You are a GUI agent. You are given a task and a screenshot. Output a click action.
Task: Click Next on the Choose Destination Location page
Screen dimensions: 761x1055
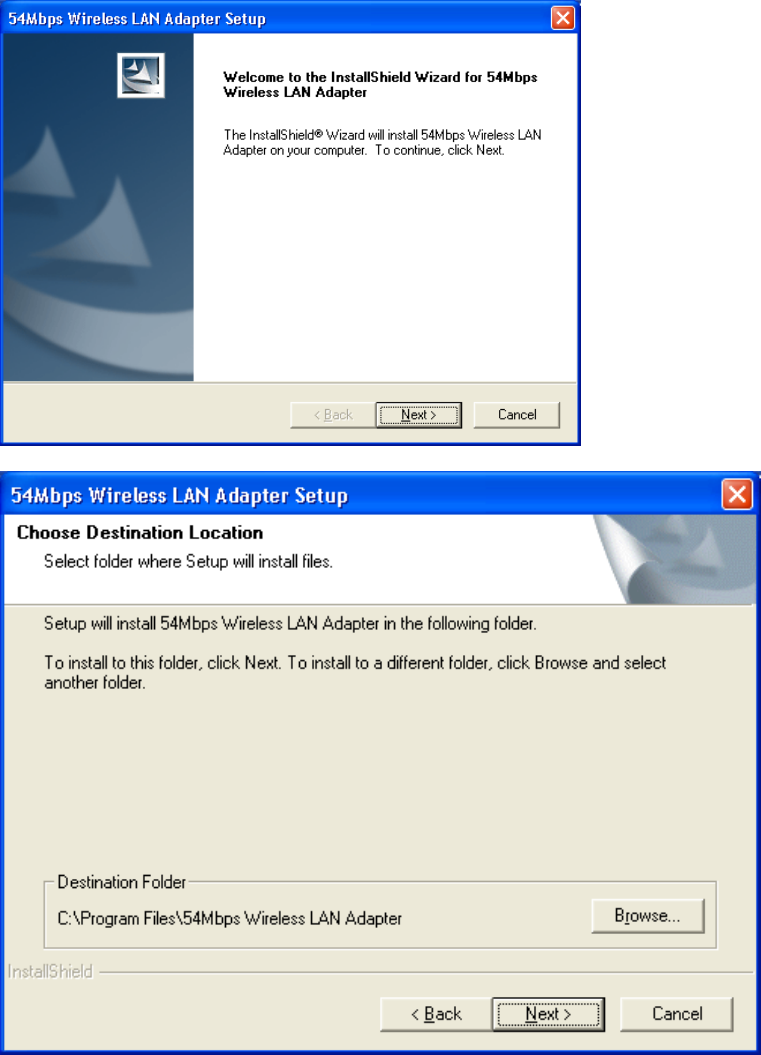(x=548, y=1014)
